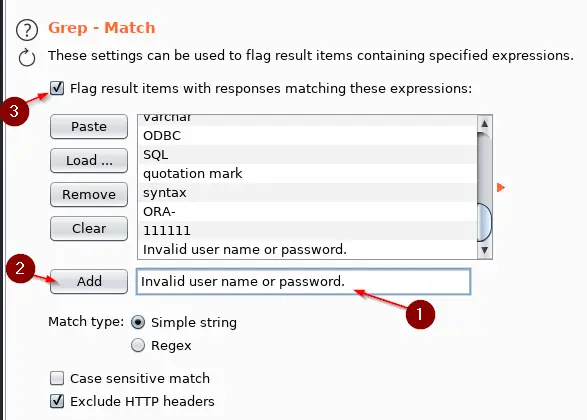
Task: Enable Case sensitive match
Action: click(x=57, y=378)
